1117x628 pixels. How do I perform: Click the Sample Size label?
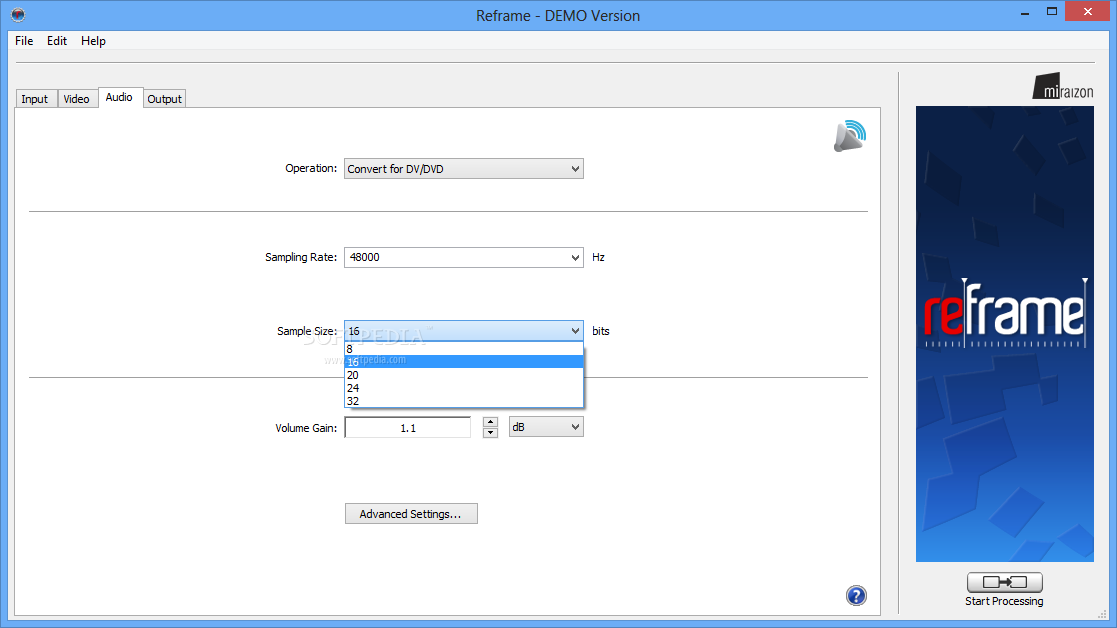pyautogui.click(x=307, y=331)
